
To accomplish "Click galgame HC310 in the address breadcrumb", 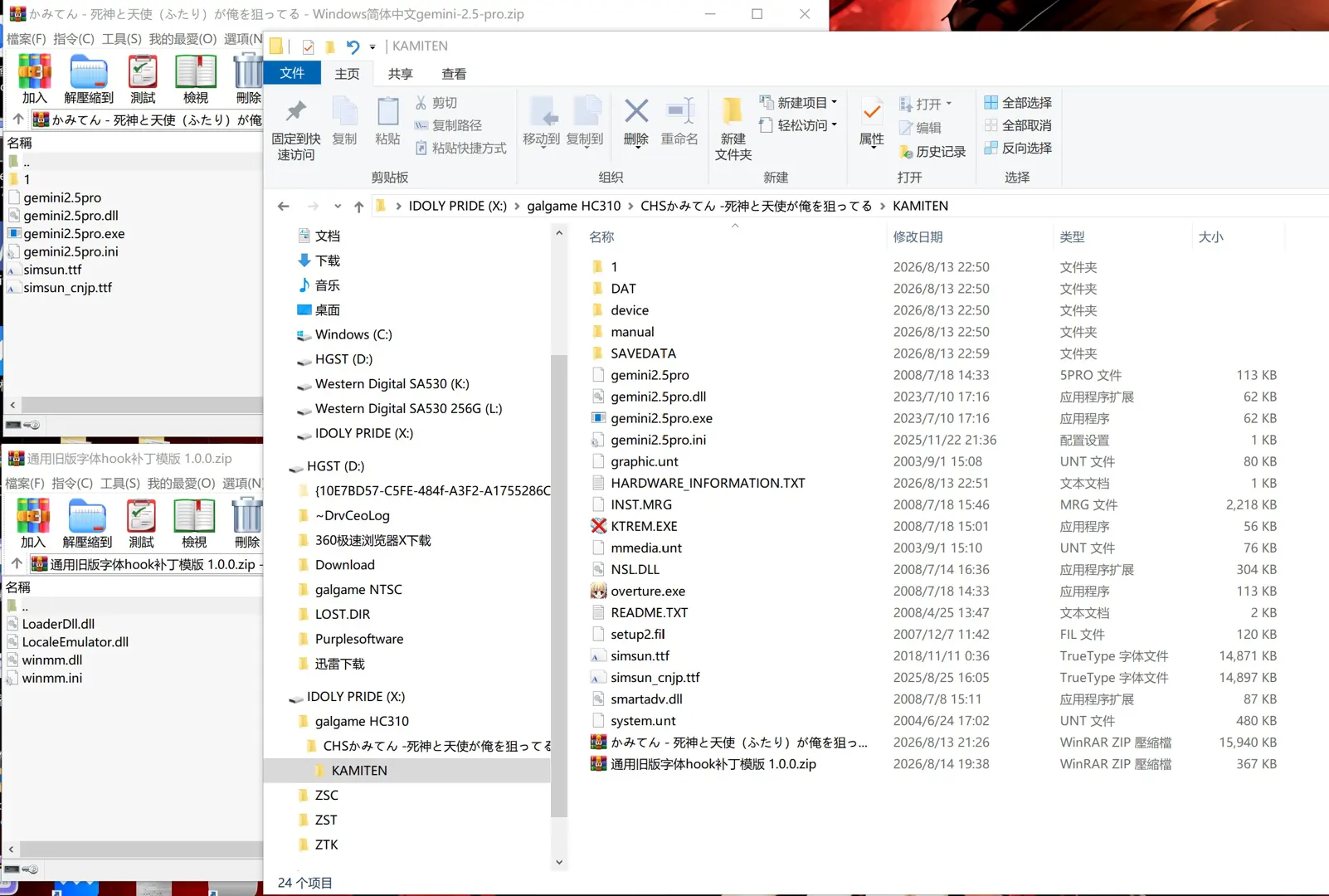I will pos(573,206).
